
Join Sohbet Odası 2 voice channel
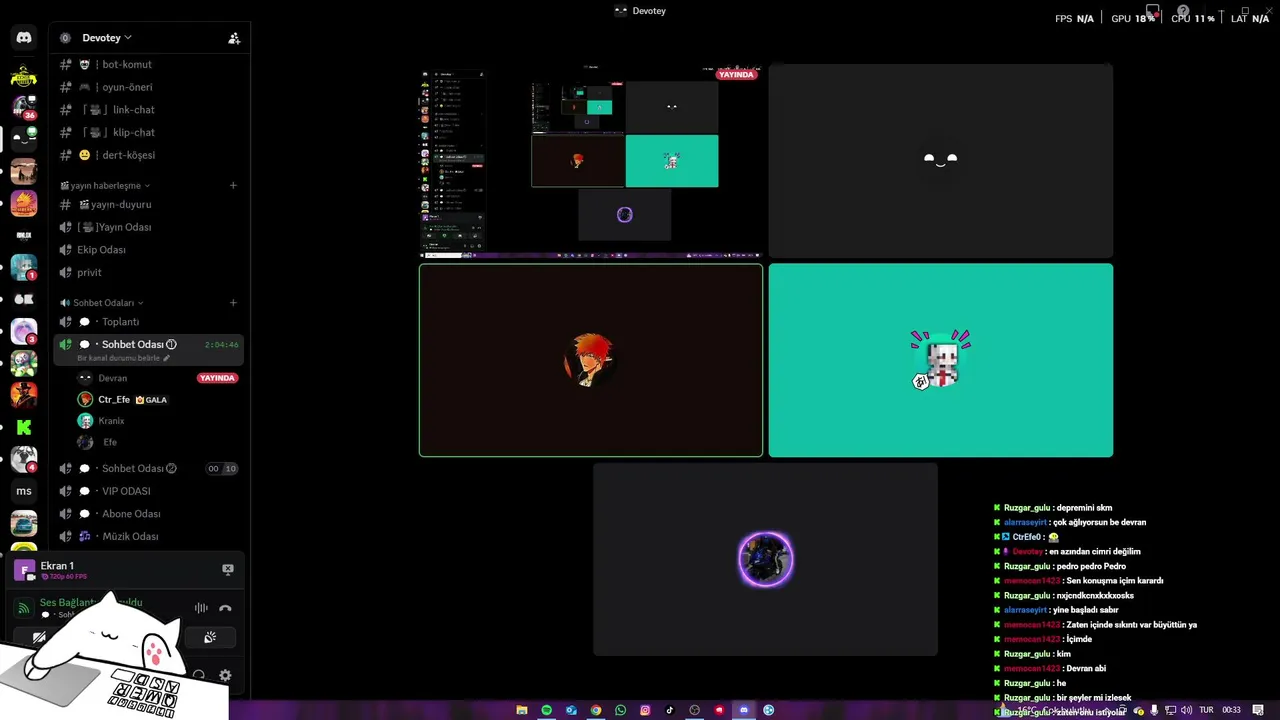click(x=149, y=468)
